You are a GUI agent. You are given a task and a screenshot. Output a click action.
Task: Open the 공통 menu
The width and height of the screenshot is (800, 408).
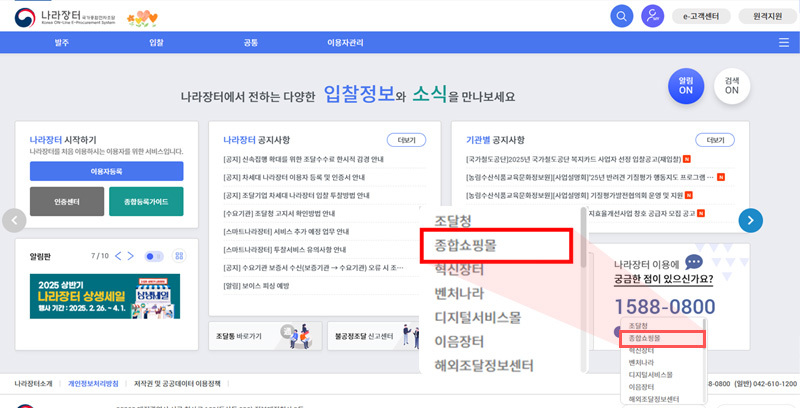[x=251, y=43]
